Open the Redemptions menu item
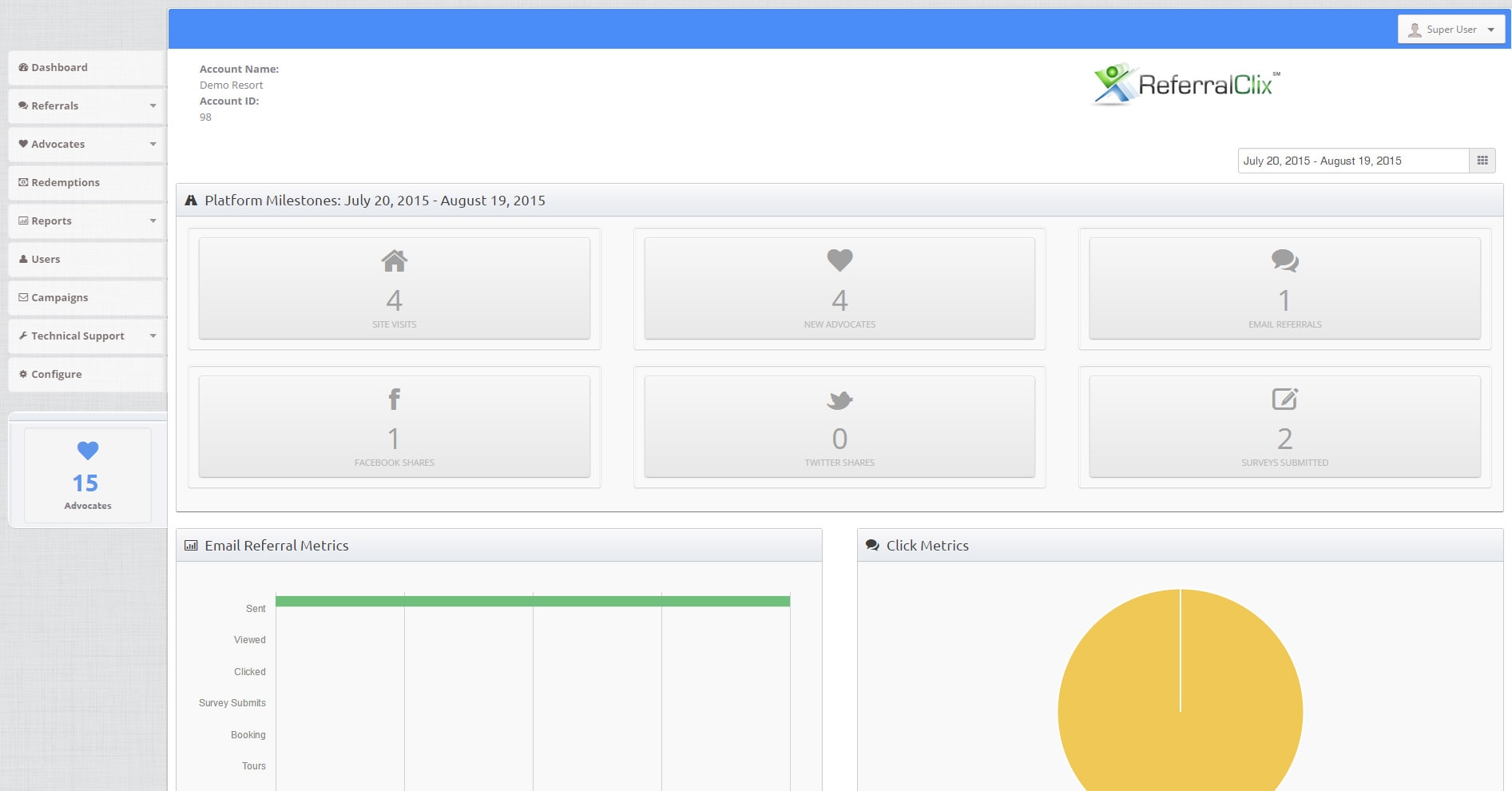Viewport: 1512px width, 791px height. click(x=87, y=183)
